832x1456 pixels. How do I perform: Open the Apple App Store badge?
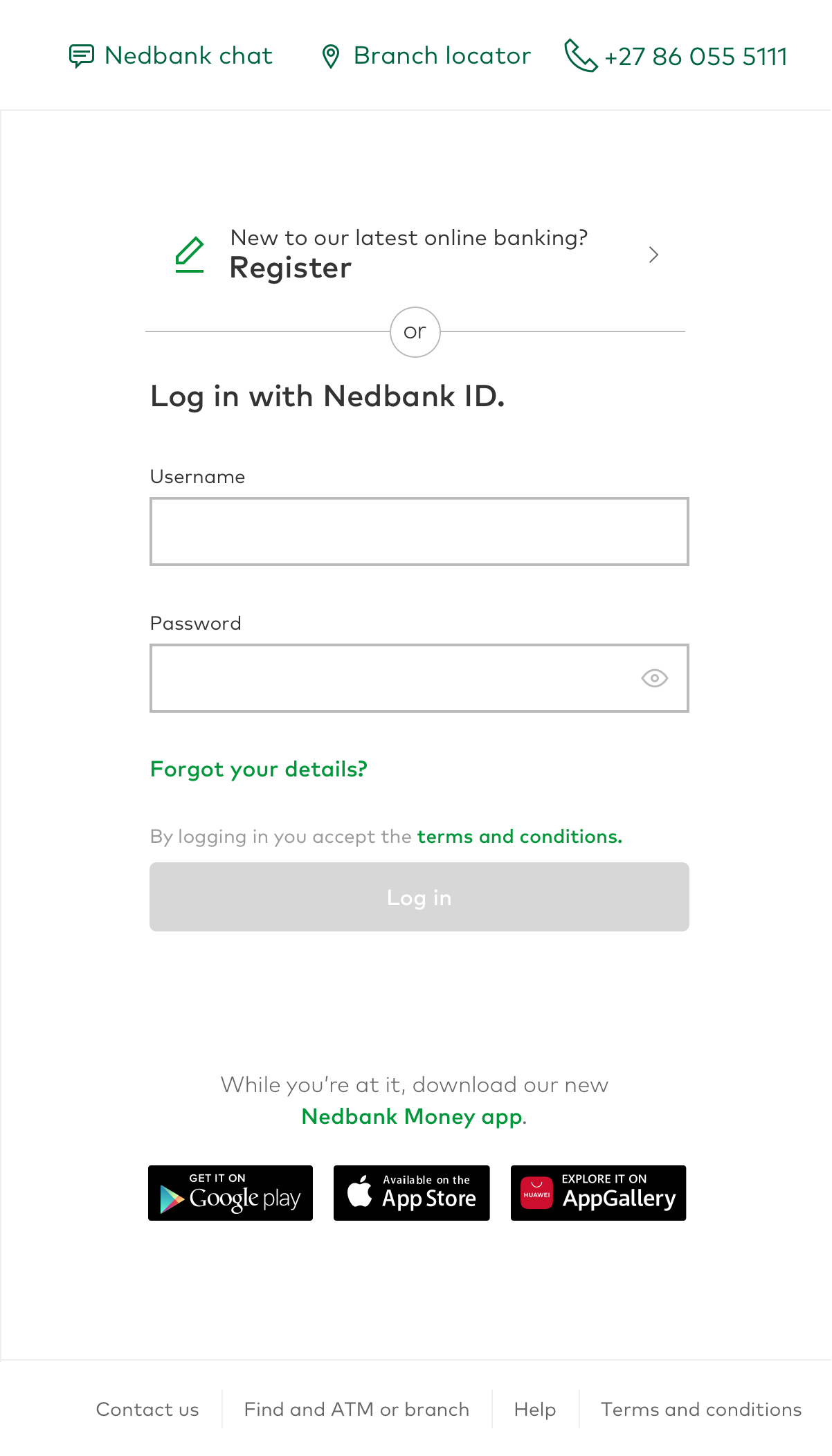(412, 1193)
